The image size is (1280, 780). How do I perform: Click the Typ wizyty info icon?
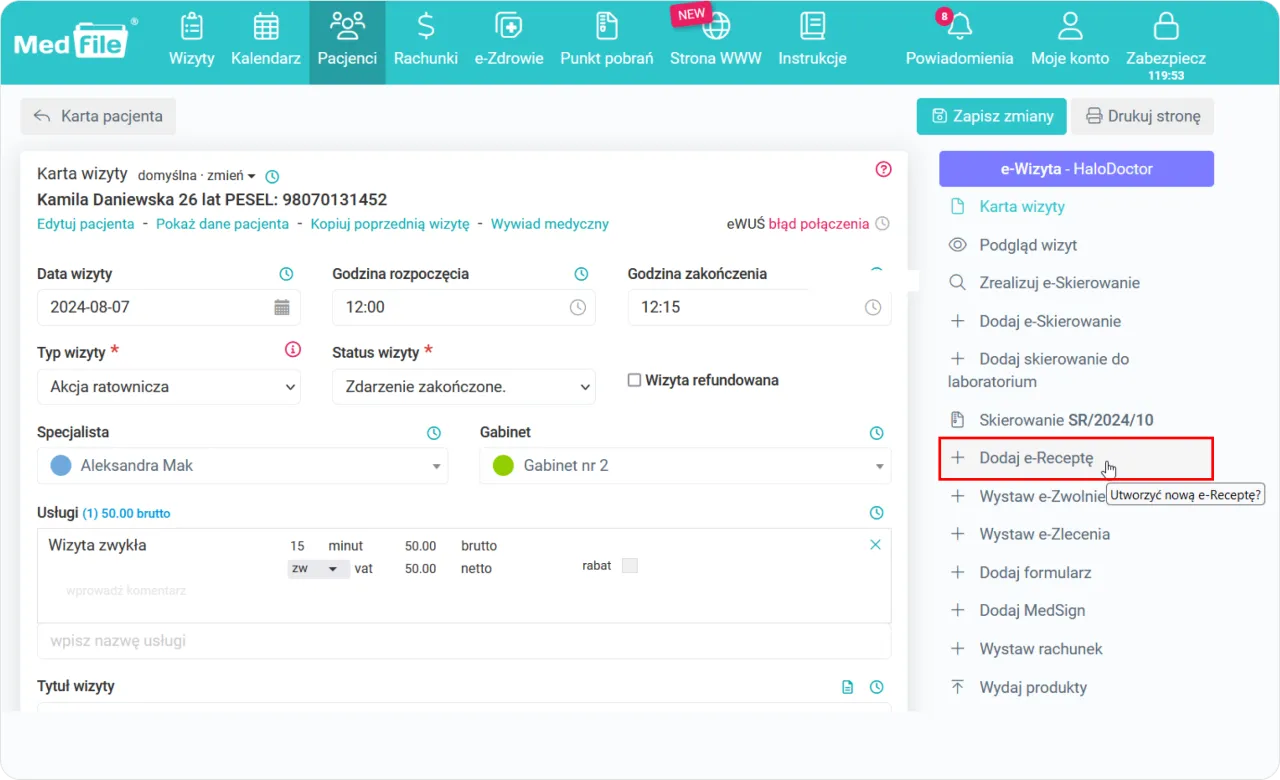click(292, 349)
